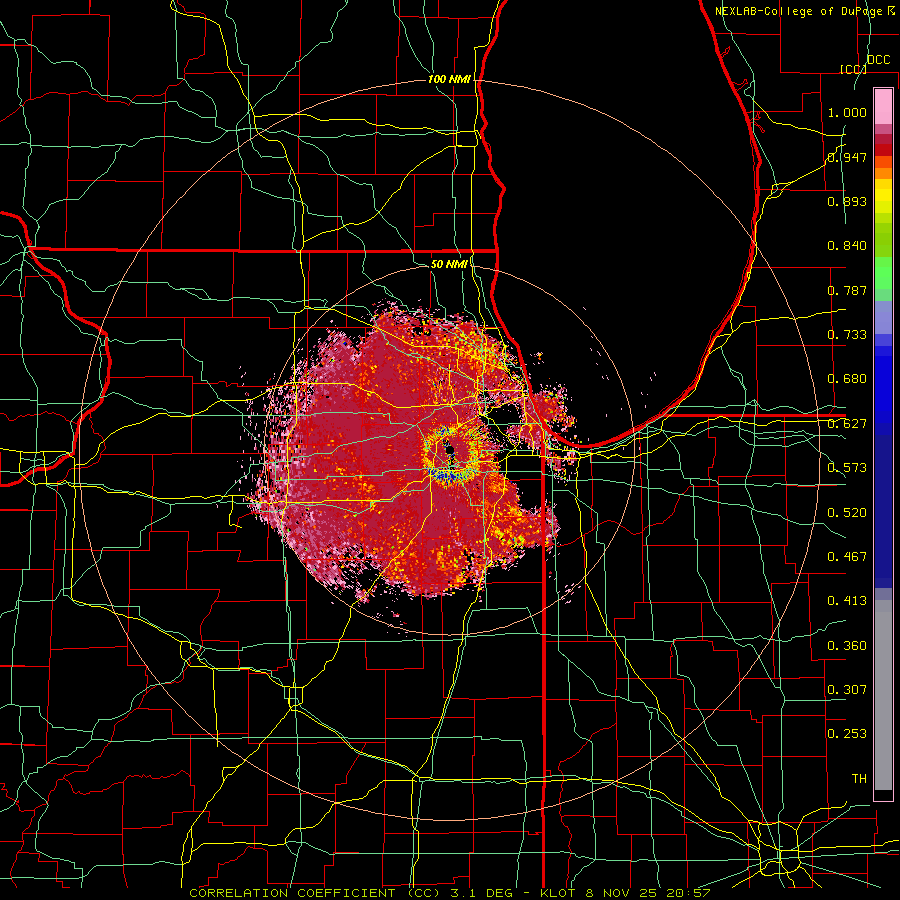
Task: Click the 0.360 colorbar value
Action: (847, 646)
